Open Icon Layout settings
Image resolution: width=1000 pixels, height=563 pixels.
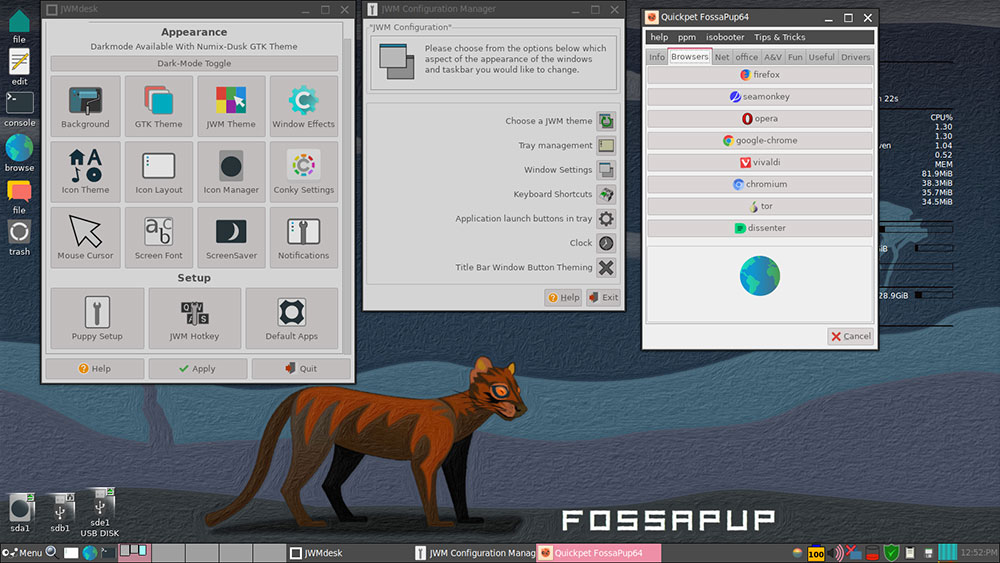(158, 172)
